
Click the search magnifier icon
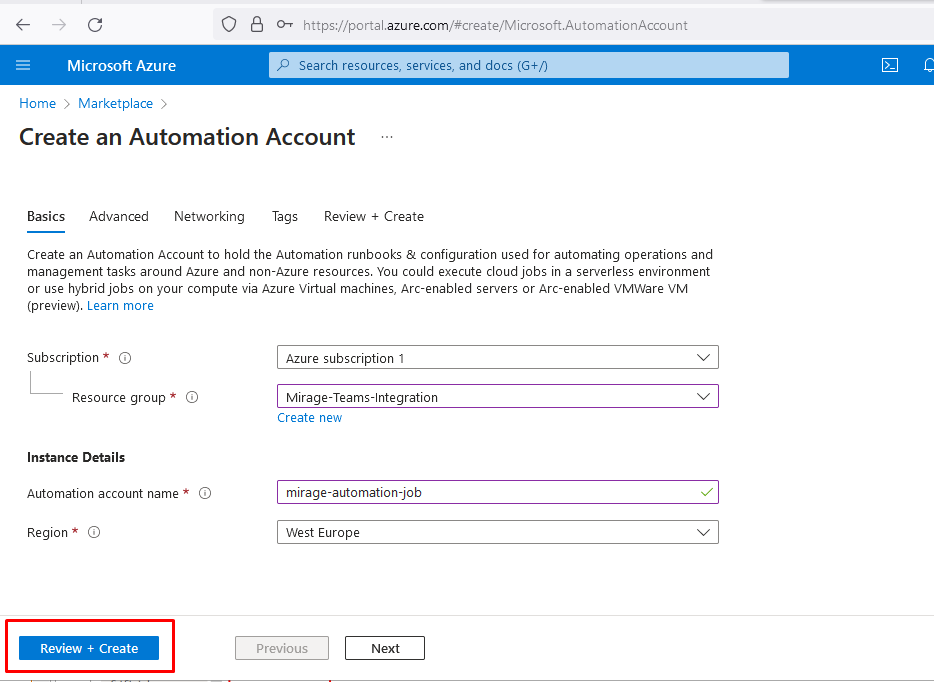284,64
